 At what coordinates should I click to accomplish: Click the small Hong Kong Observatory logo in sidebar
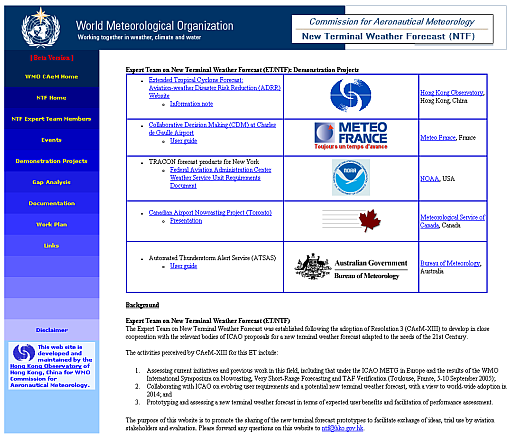[x=24, y=352]
